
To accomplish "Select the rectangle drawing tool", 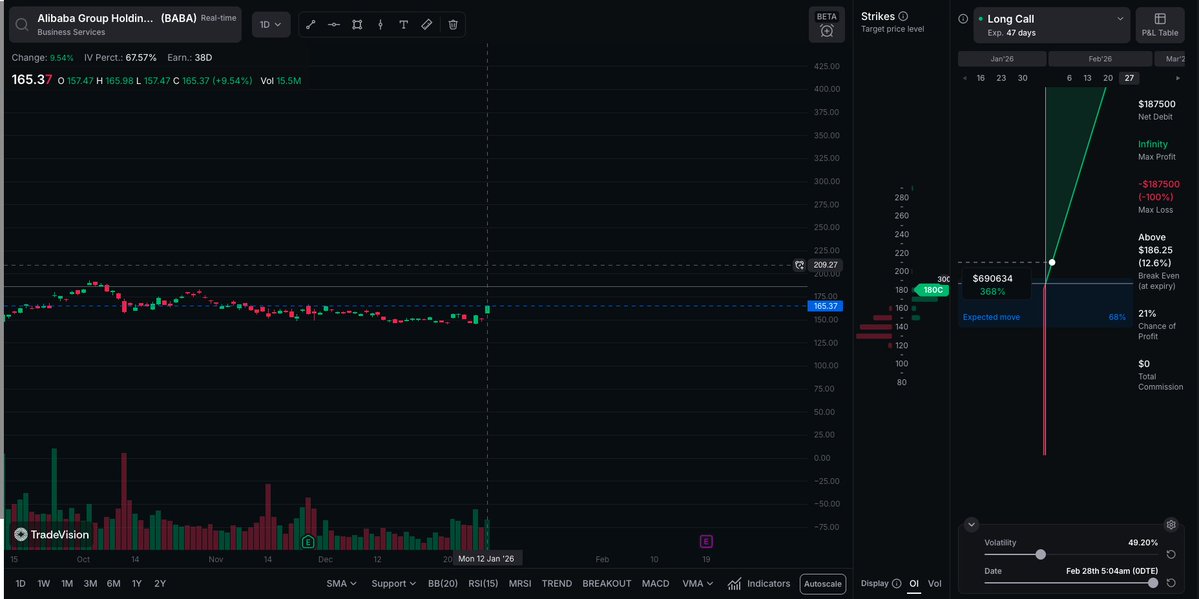I will pyautogui.click(x=357, y=24).
